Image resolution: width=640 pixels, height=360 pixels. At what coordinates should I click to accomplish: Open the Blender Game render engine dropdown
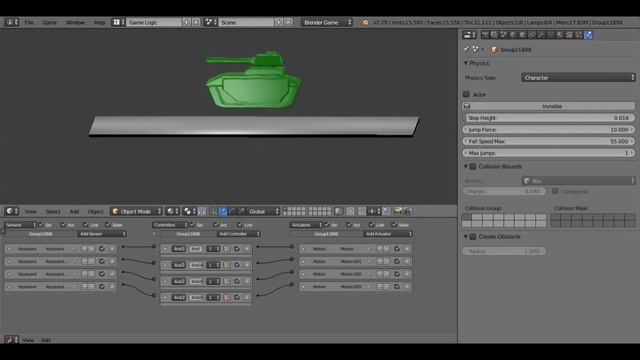pos(327,22)
